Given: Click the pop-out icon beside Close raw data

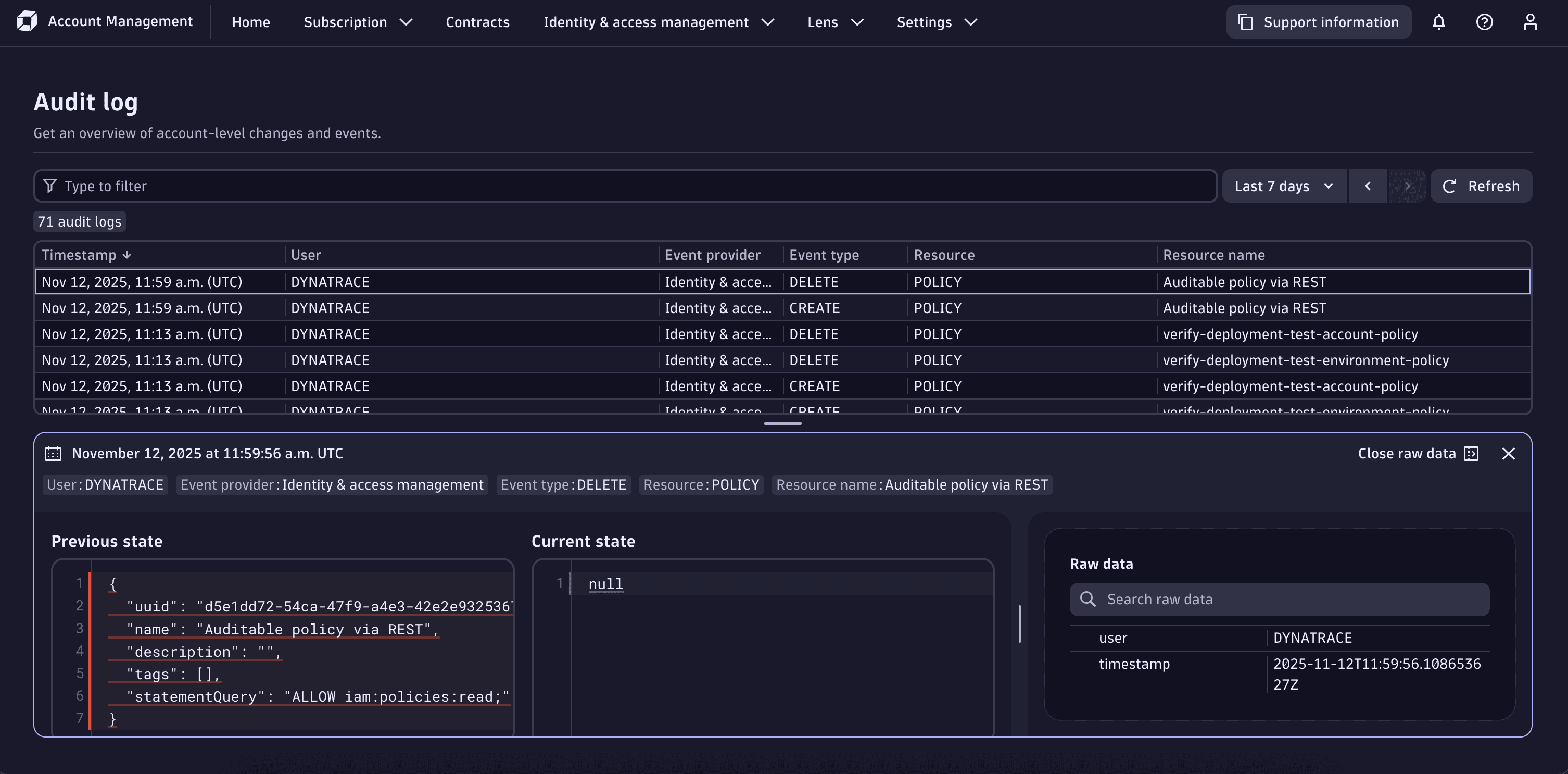Looking at the screenshot, I should 1471,453.
